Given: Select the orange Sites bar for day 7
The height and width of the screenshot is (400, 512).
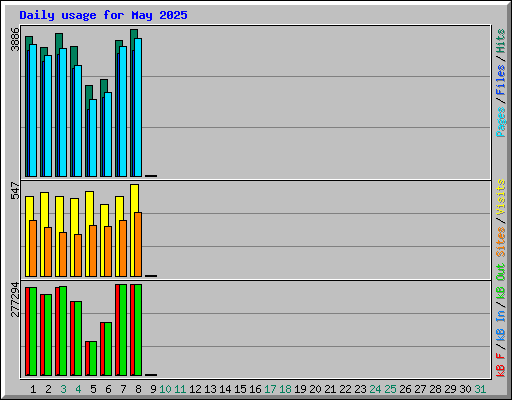Looking at the screenshot, I should 123,248.
